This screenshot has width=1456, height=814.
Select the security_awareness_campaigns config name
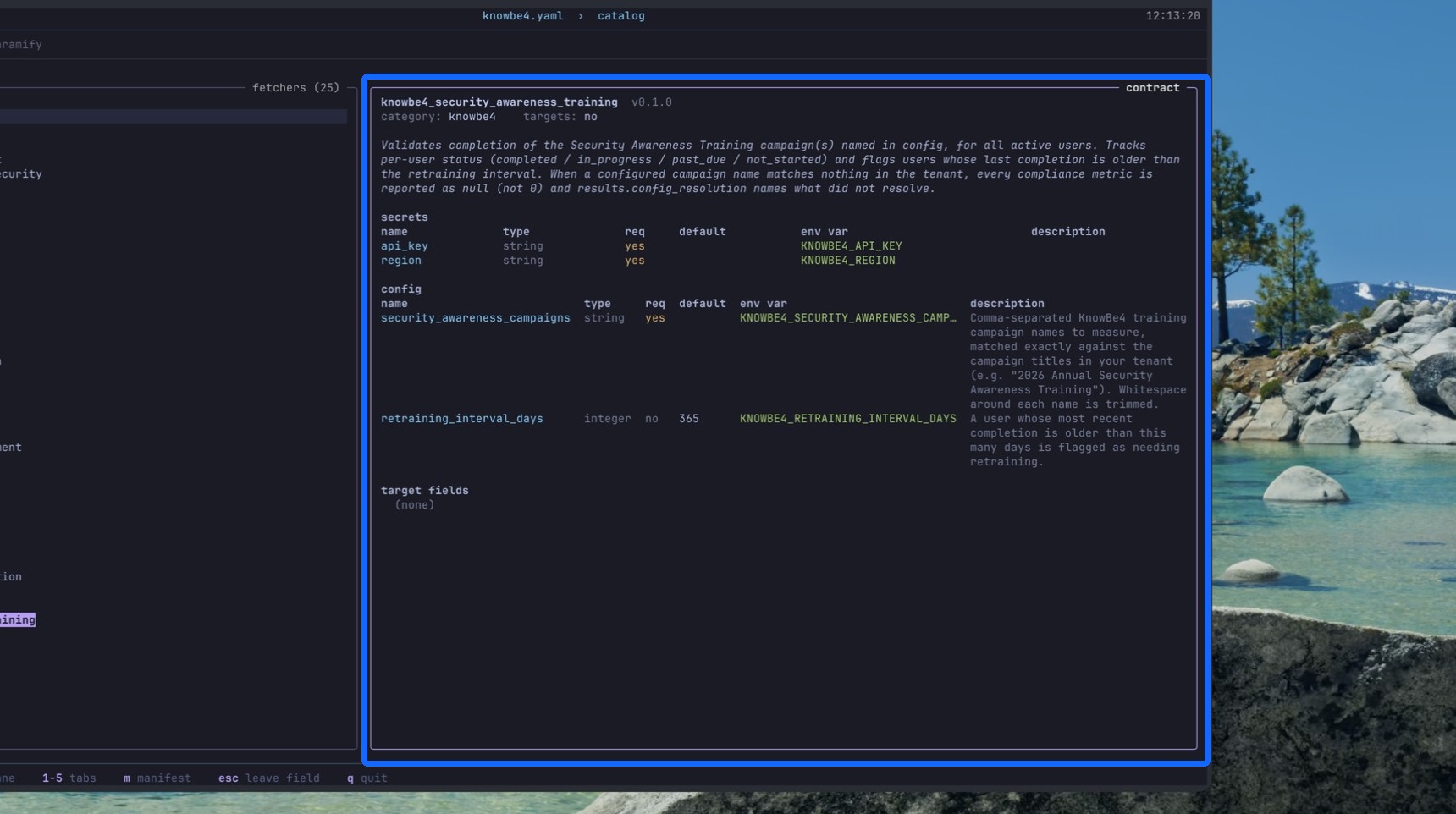click(x=475, y=318)
